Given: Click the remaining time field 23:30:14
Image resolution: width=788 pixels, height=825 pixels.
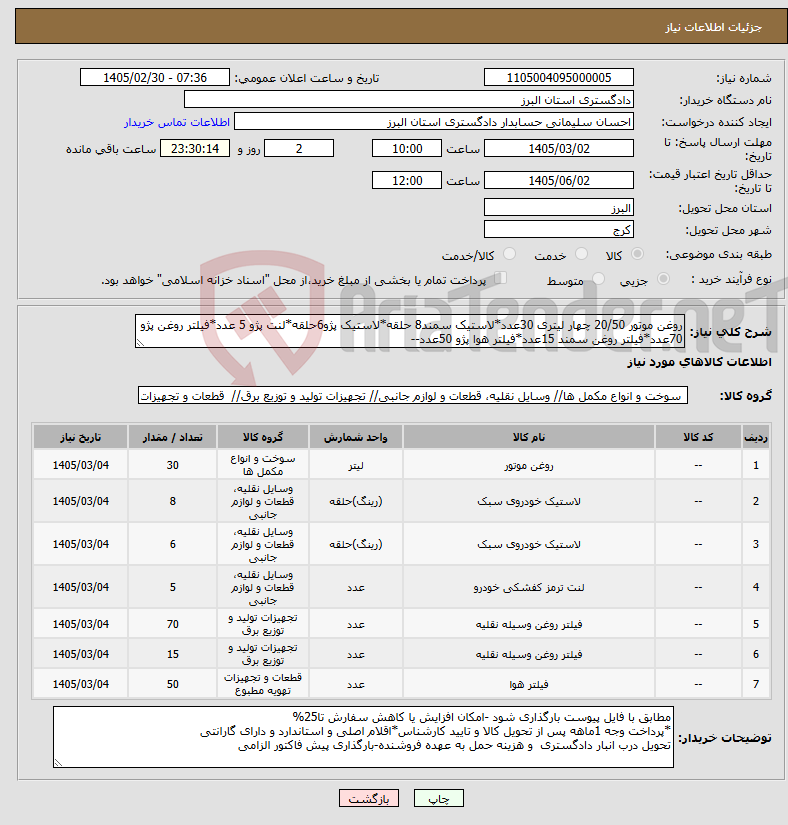Looking at the screenshot, I should [x=195, y=148].
